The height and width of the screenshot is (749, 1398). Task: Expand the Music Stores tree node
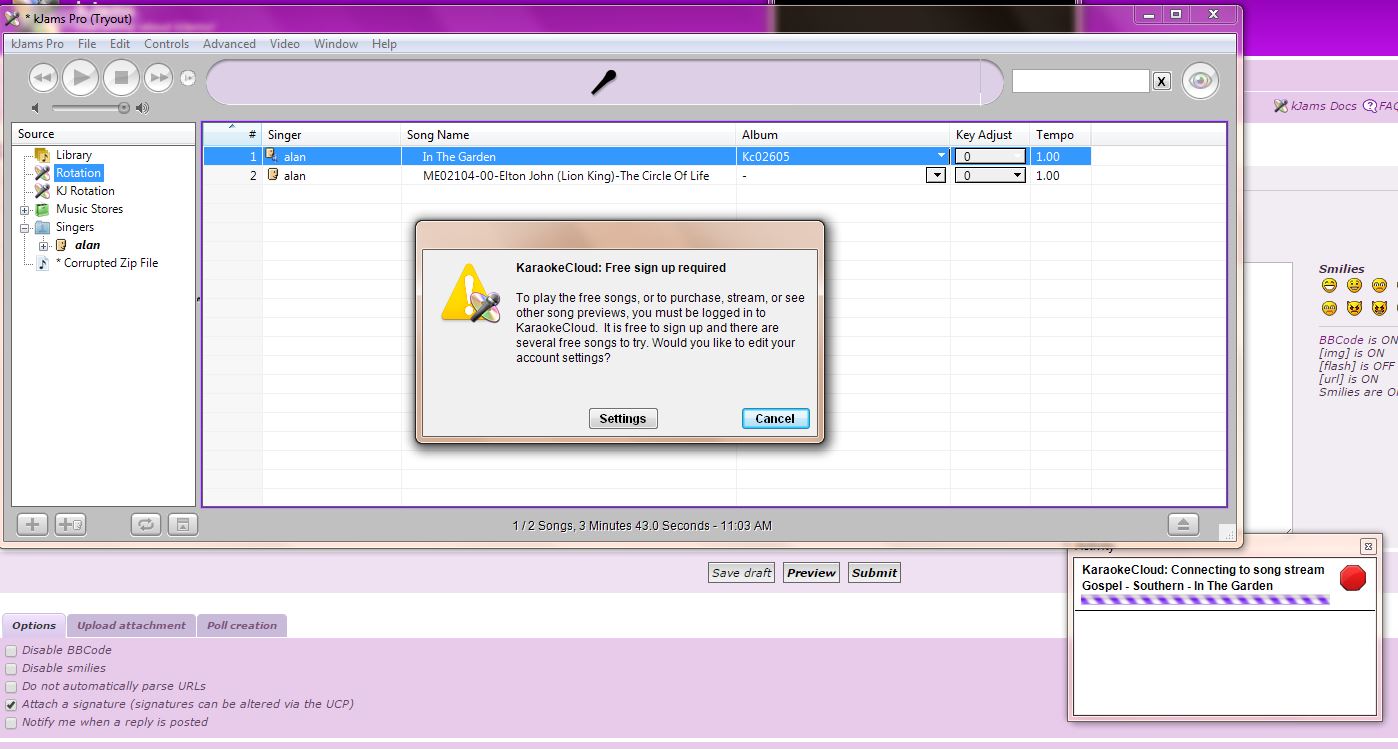click(x=25, y=210)
